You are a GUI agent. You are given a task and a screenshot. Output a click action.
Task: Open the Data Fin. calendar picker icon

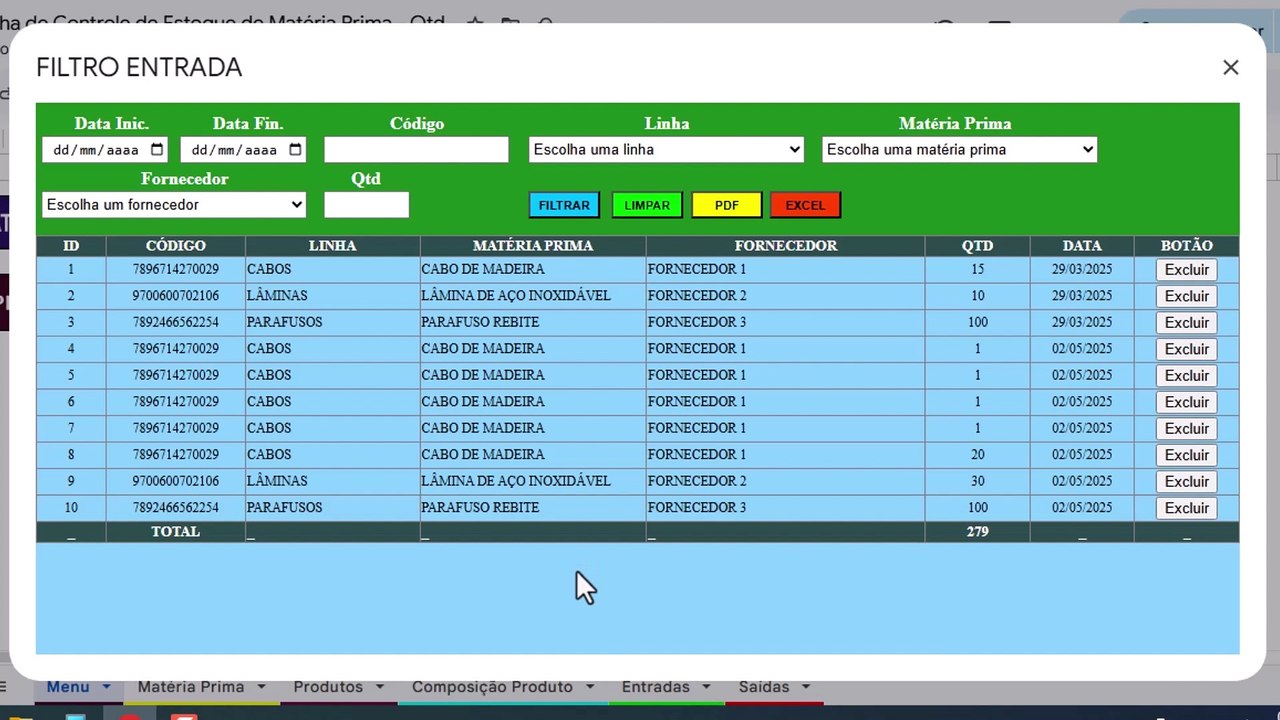295,150
